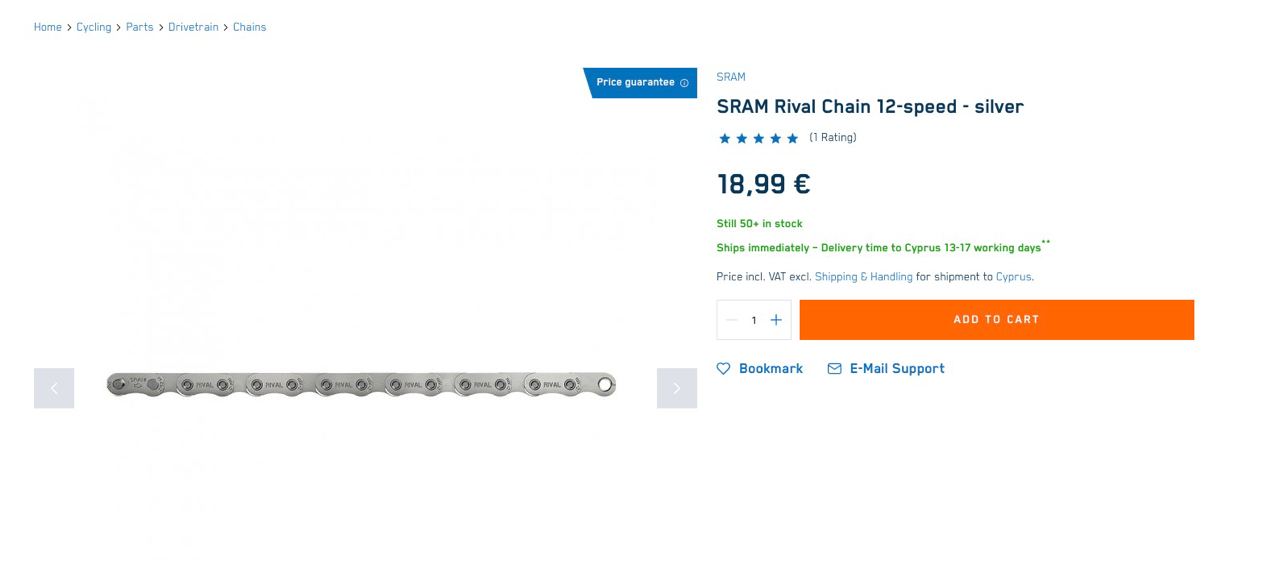Screen dimensions: 1280x564
Task: Open the Chains breadcrumb link
Action: point(249,27)
